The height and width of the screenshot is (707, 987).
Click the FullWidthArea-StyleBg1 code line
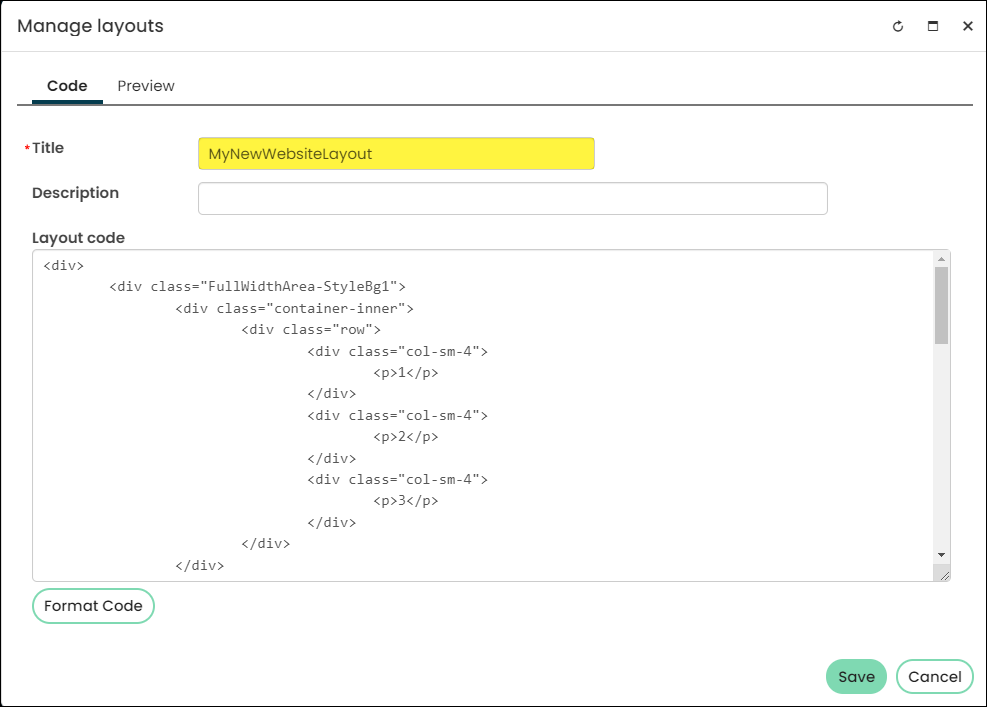click(257, 286)
